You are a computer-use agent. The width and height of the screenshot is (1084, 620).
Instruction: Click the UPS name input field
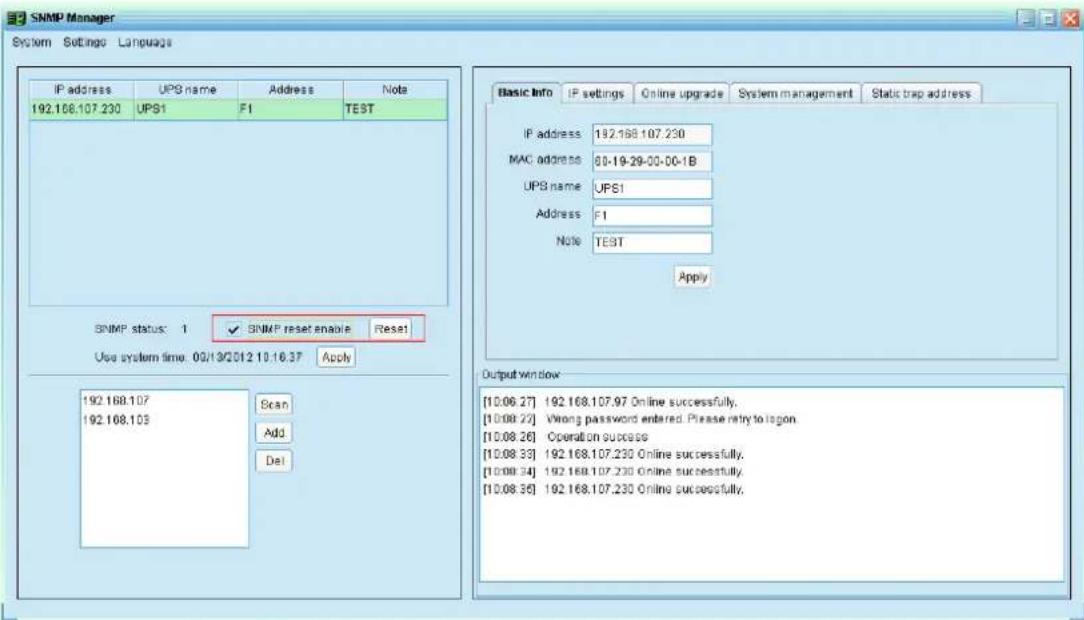pos(652,188)
